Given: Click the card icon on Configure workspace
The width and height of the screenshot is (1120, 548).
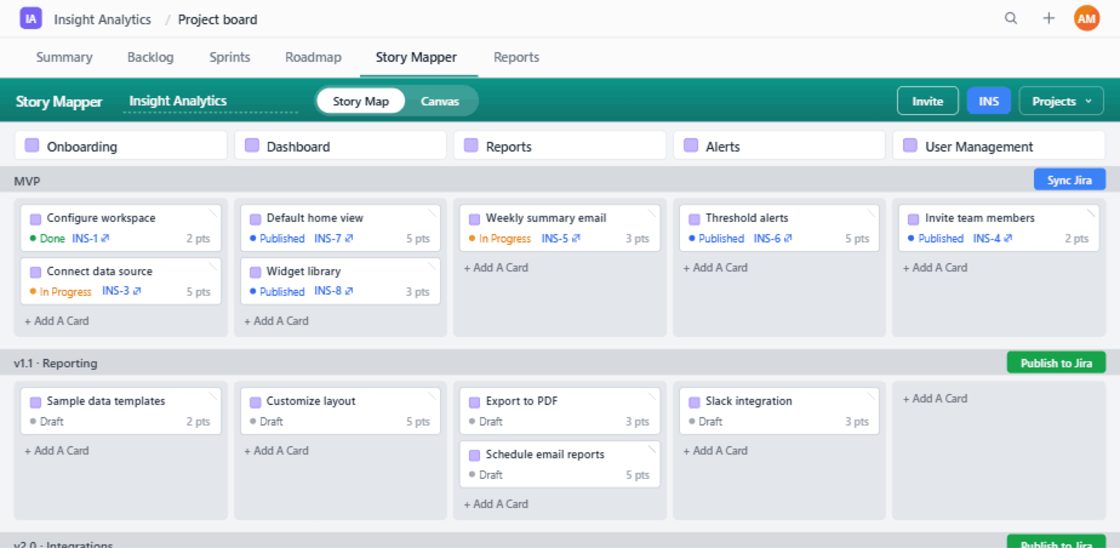Looking at the screenshot, I should click(x=36, y=219).
